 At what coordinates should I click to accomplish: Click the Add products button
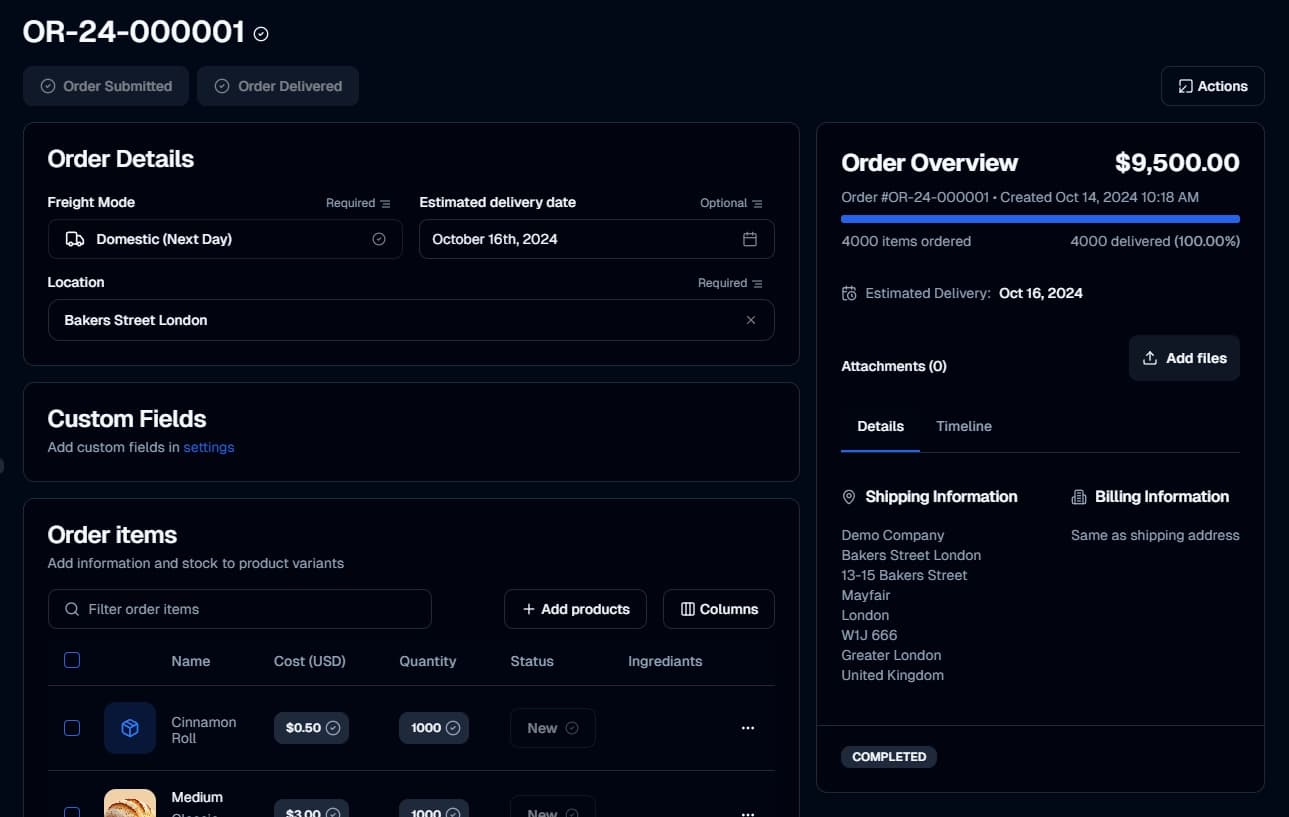coord(575,608)
